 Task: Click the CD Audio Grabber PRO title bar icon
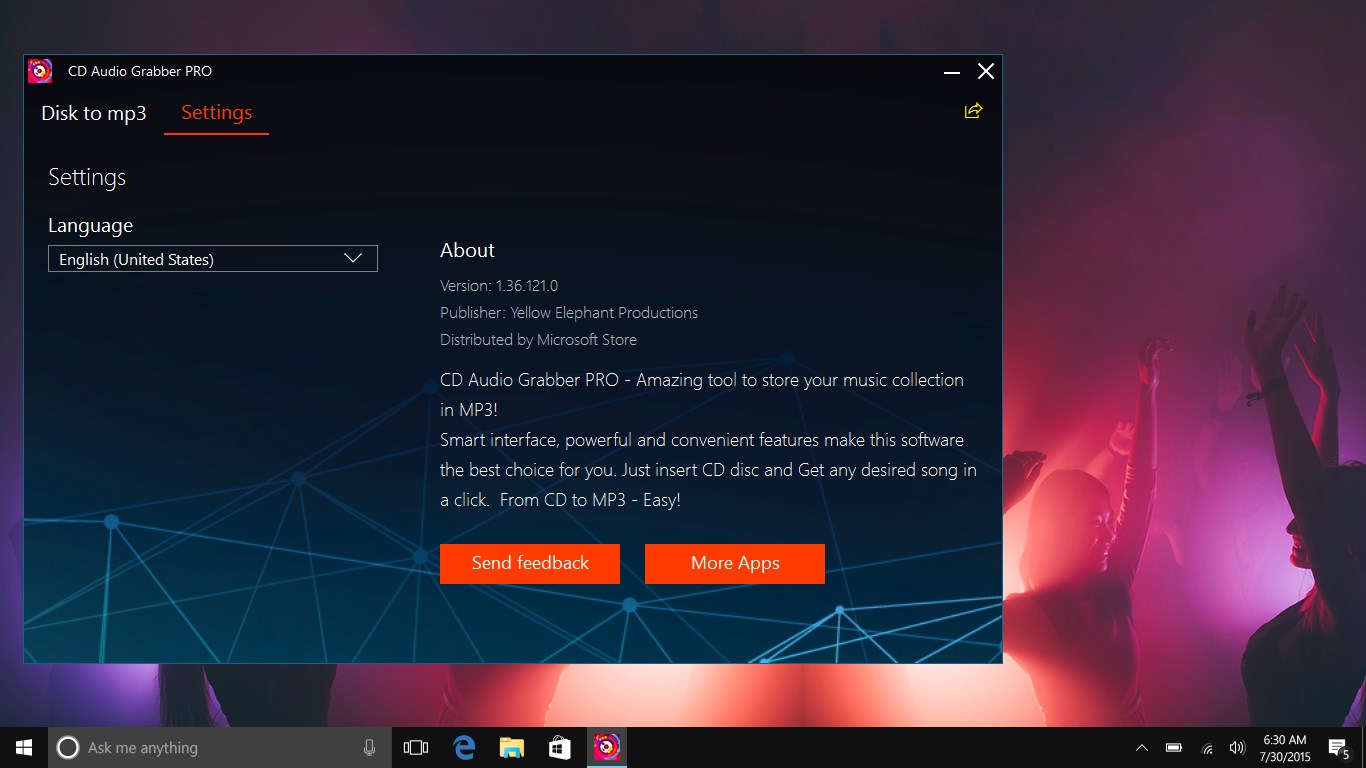point(39,71)
